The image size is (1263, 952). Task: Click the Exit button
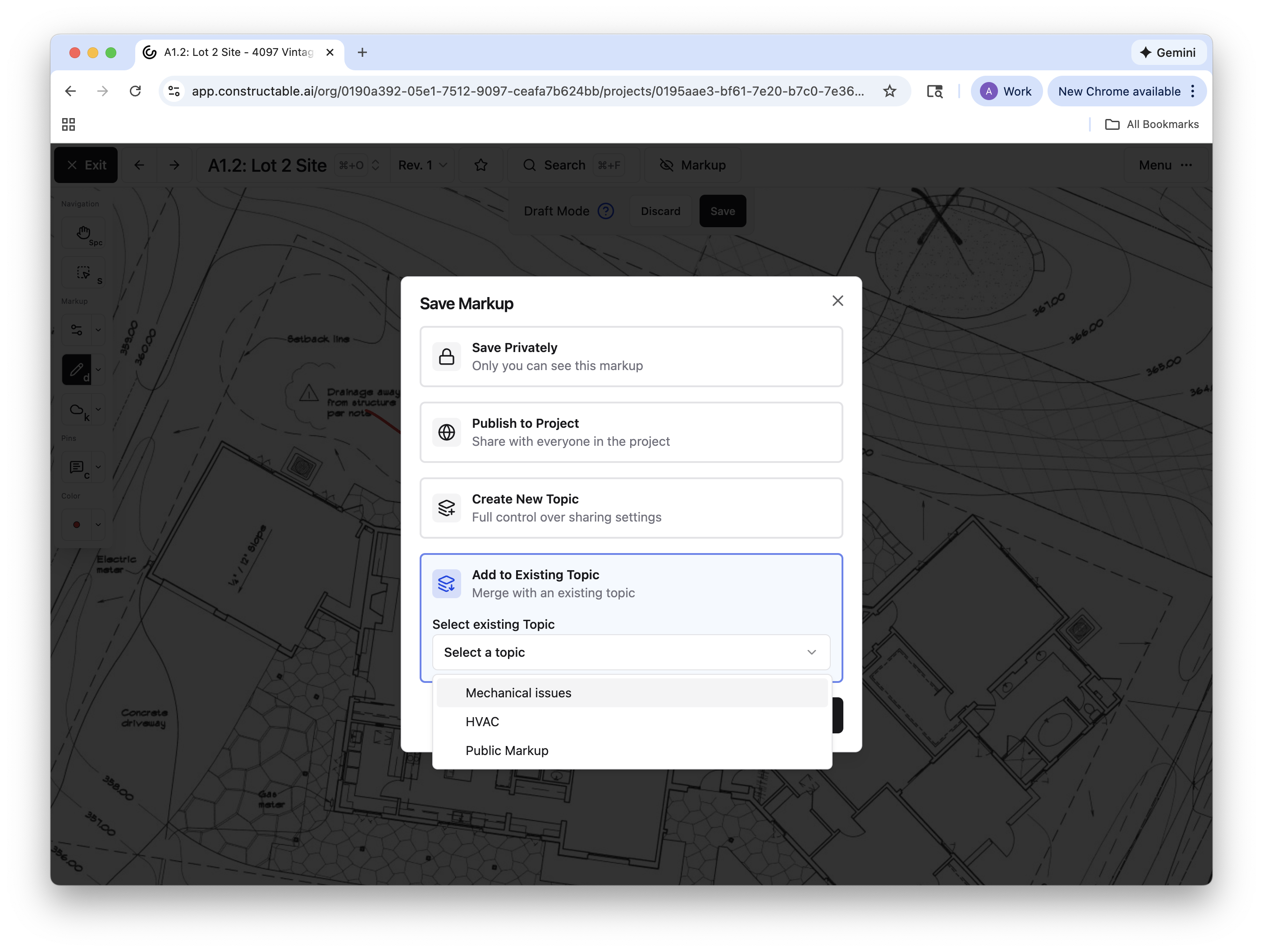pyautogui.click(x=86, y=165)
